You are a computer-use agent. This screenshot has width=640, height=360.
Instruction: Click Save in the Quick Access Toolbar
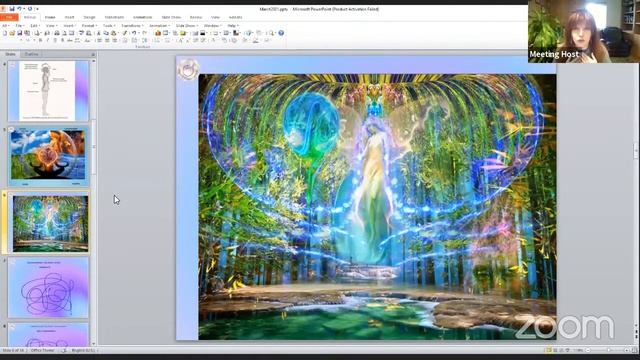pyautogui.click(x=12, y=9)
